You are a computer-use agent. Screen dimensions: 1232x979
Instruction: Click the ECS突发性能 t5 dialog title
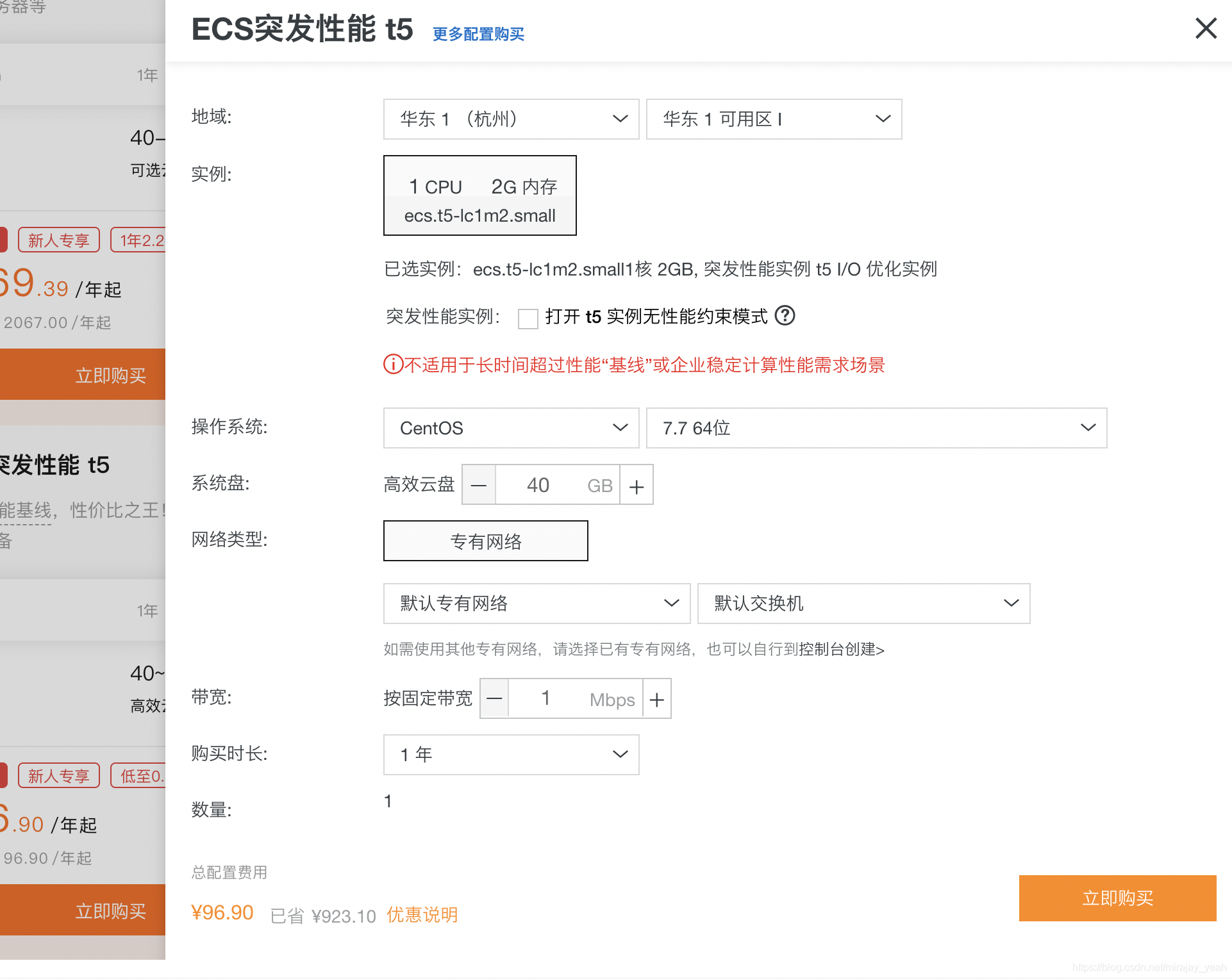[x=302, y=29]
